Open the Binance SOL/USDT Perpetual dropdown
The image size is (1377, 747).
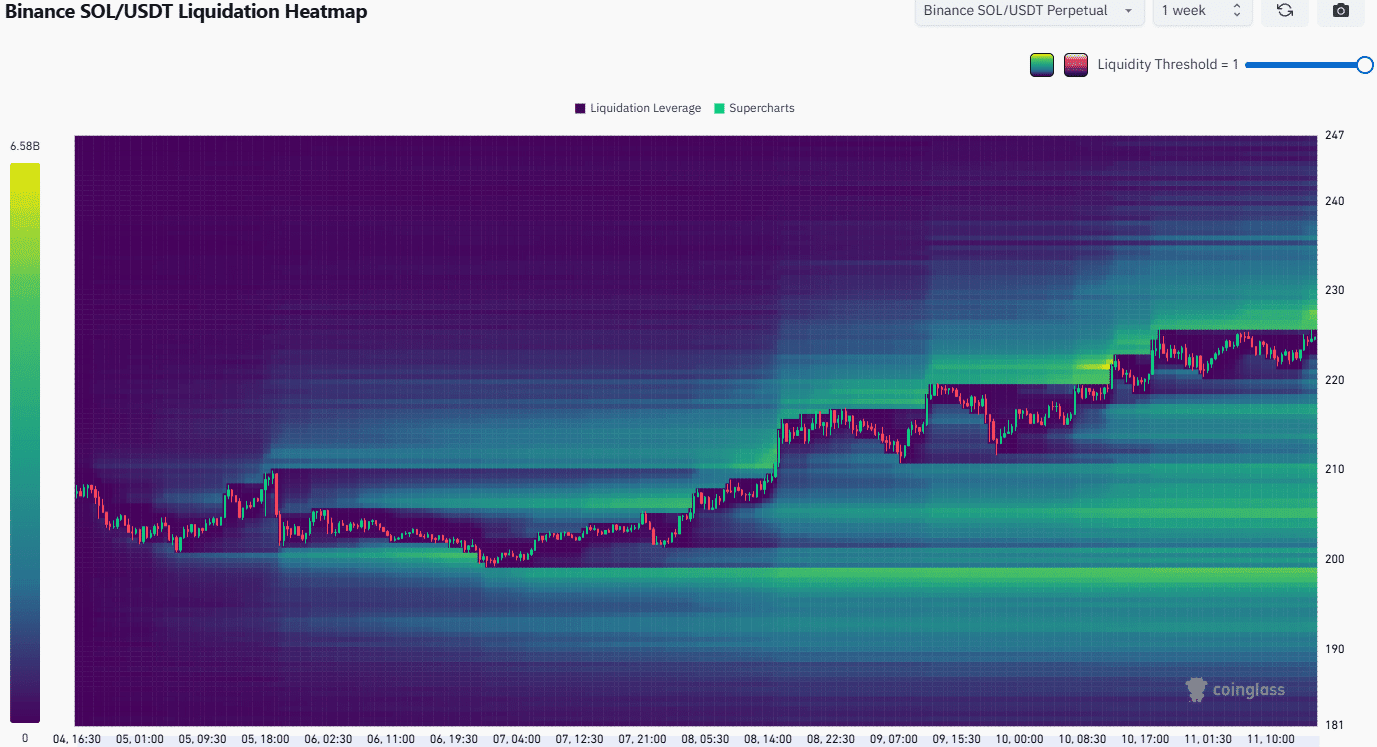point(1028,11)
